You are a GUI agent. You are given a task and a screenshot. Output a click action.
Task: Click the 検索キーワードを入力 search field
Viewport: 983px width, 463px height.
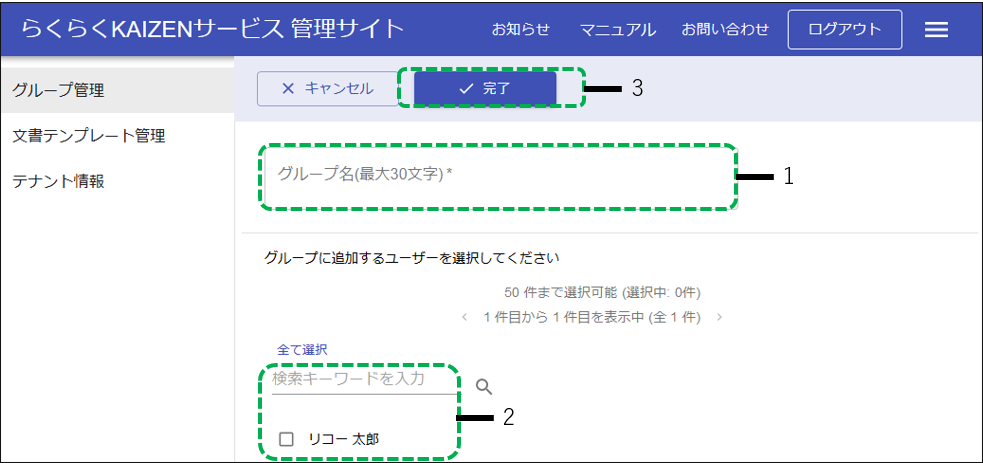point(364,380)
